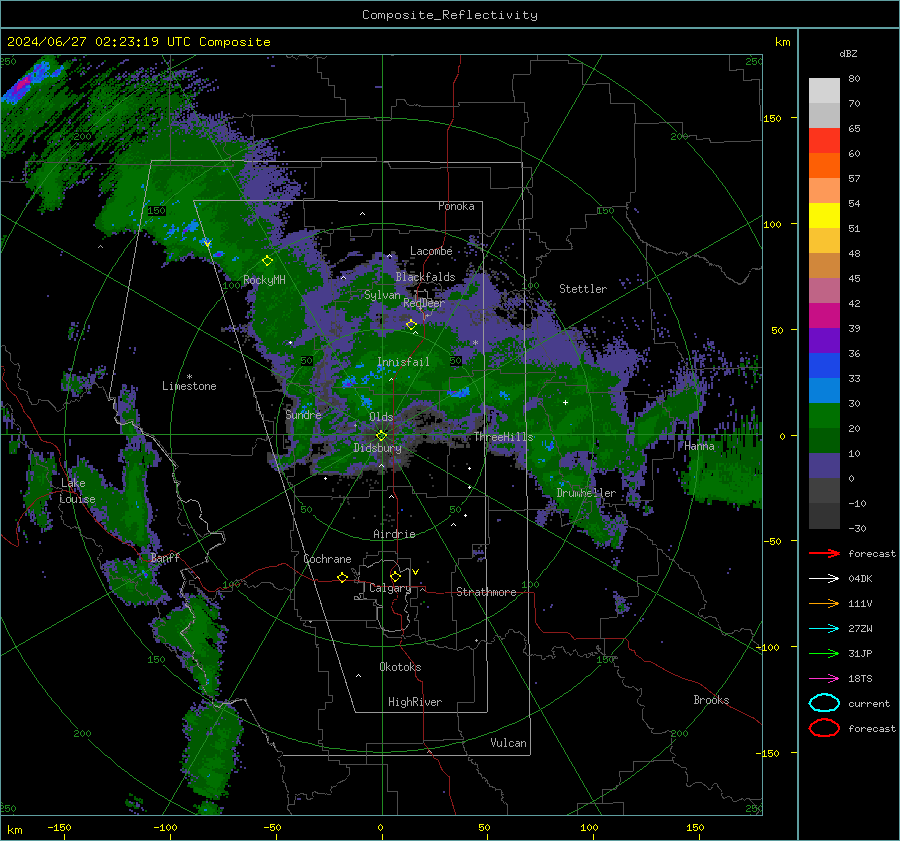900x841 pixels.
Task: Click the Calgary city label
Action: (x=390, y=588)
